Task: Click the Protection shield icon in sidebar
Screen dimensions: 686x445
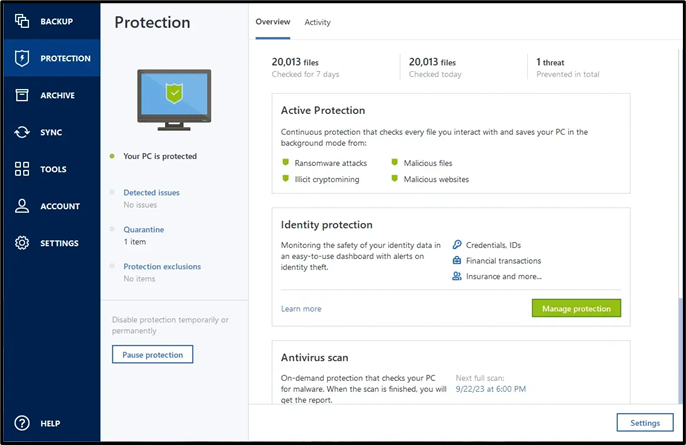Action: [22, 58]
